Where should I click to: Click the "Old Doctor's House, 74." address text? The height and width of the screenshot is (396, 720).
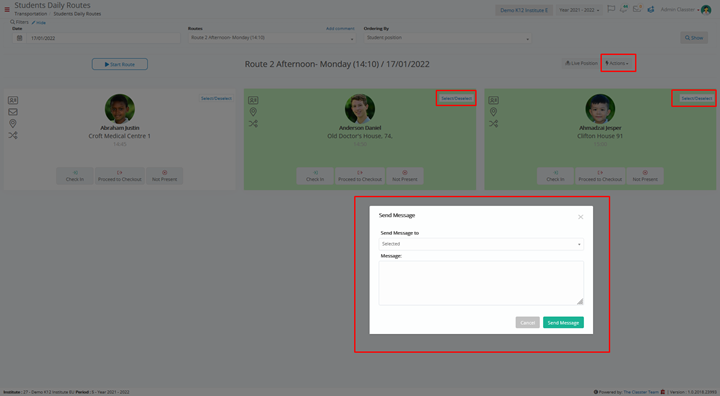pyautogui.click(x=360, y=136)
